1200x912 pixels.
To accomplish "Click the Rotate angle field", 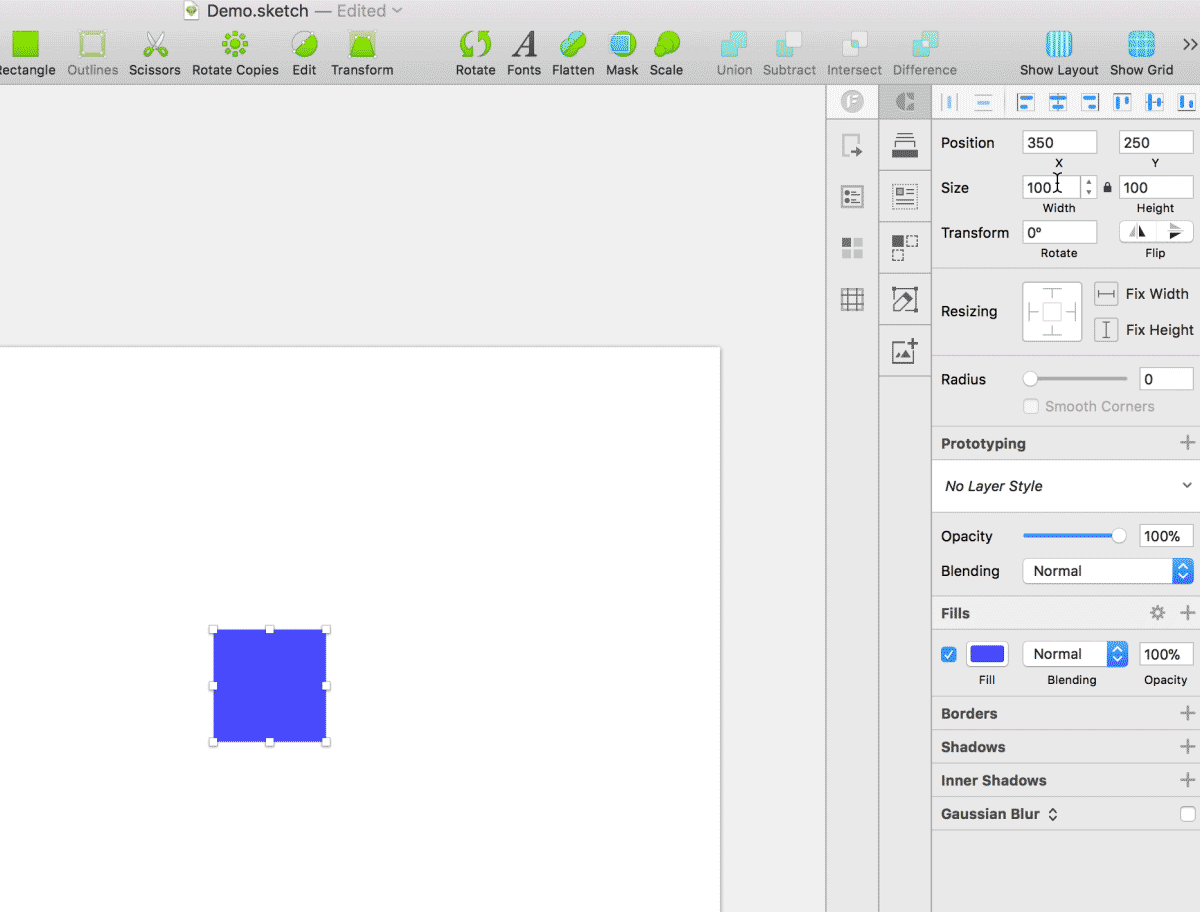I will [x=1059, y=232].
